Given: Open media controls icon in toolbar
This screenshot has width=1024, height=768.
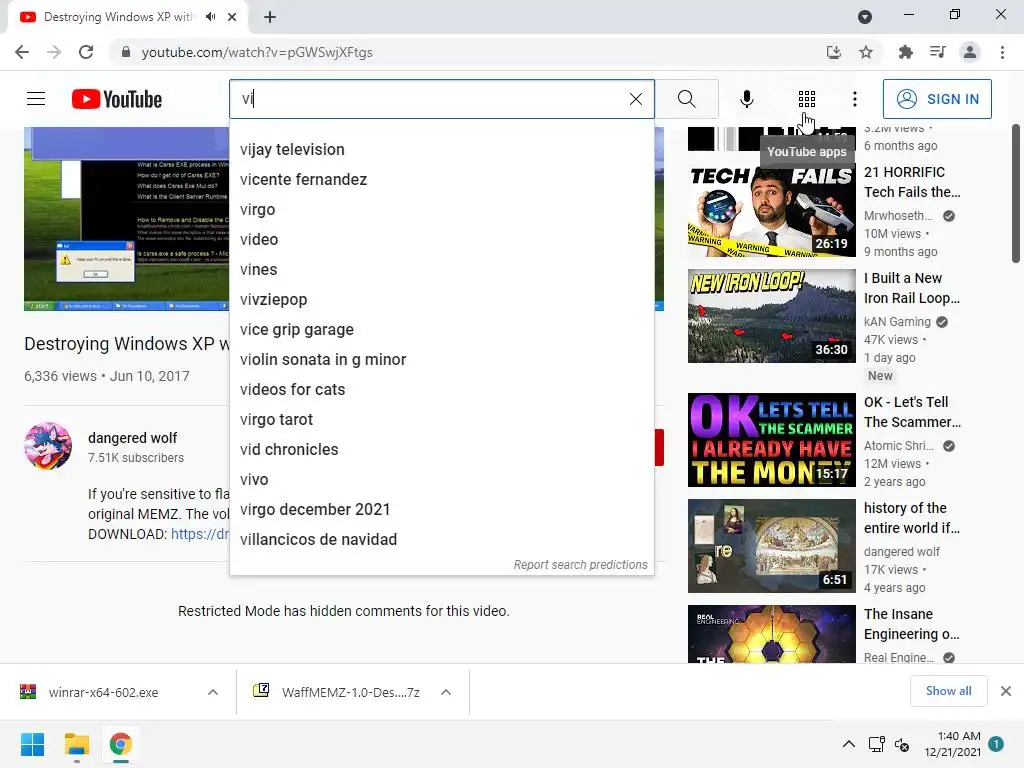Looking at the screenshot, I should (937, 52).
